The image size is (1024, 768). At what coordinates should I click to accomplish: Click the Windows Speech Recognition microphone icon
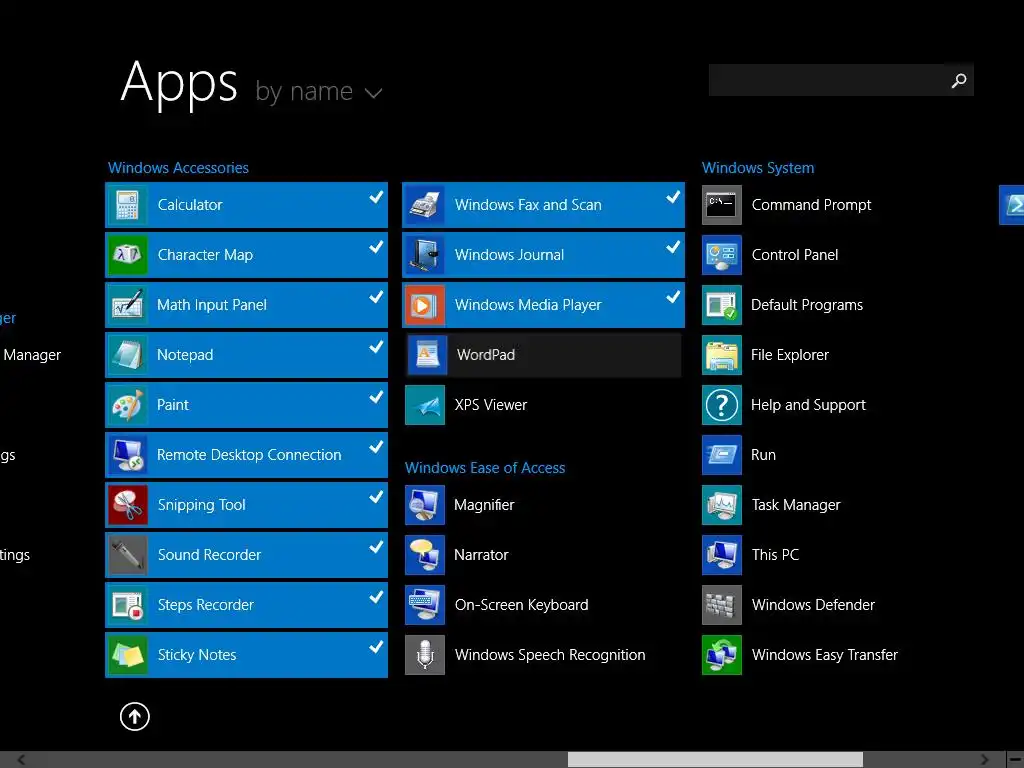[424, 655]
